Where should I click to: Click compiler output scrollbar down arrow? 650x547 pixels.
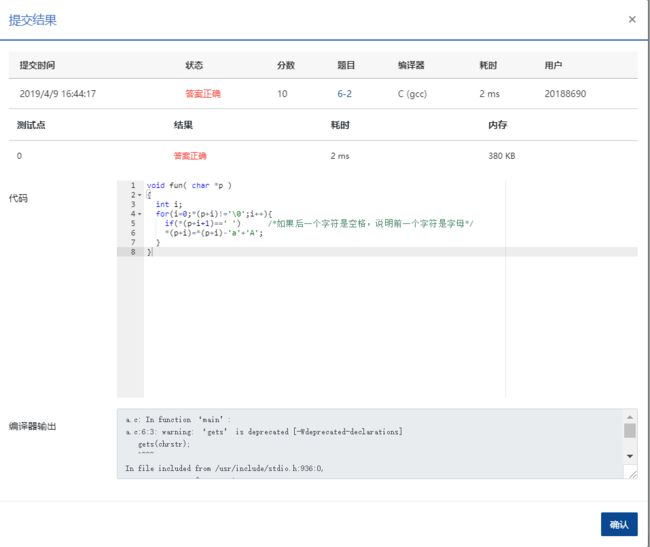[x=630, y=456]
